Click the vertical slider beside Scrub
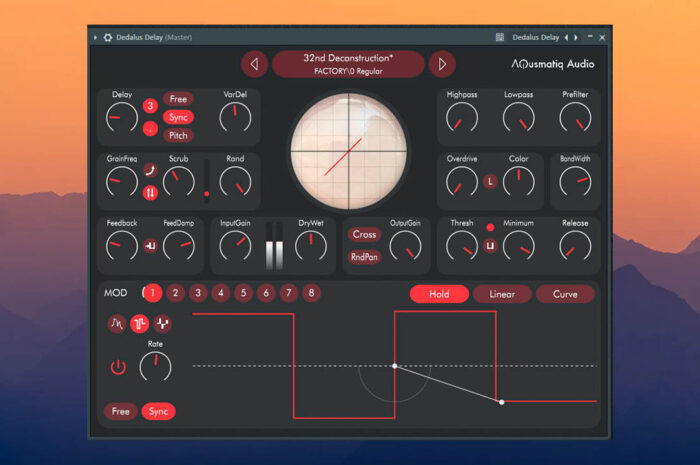700x465 pixels. click(x=207, y=181)
